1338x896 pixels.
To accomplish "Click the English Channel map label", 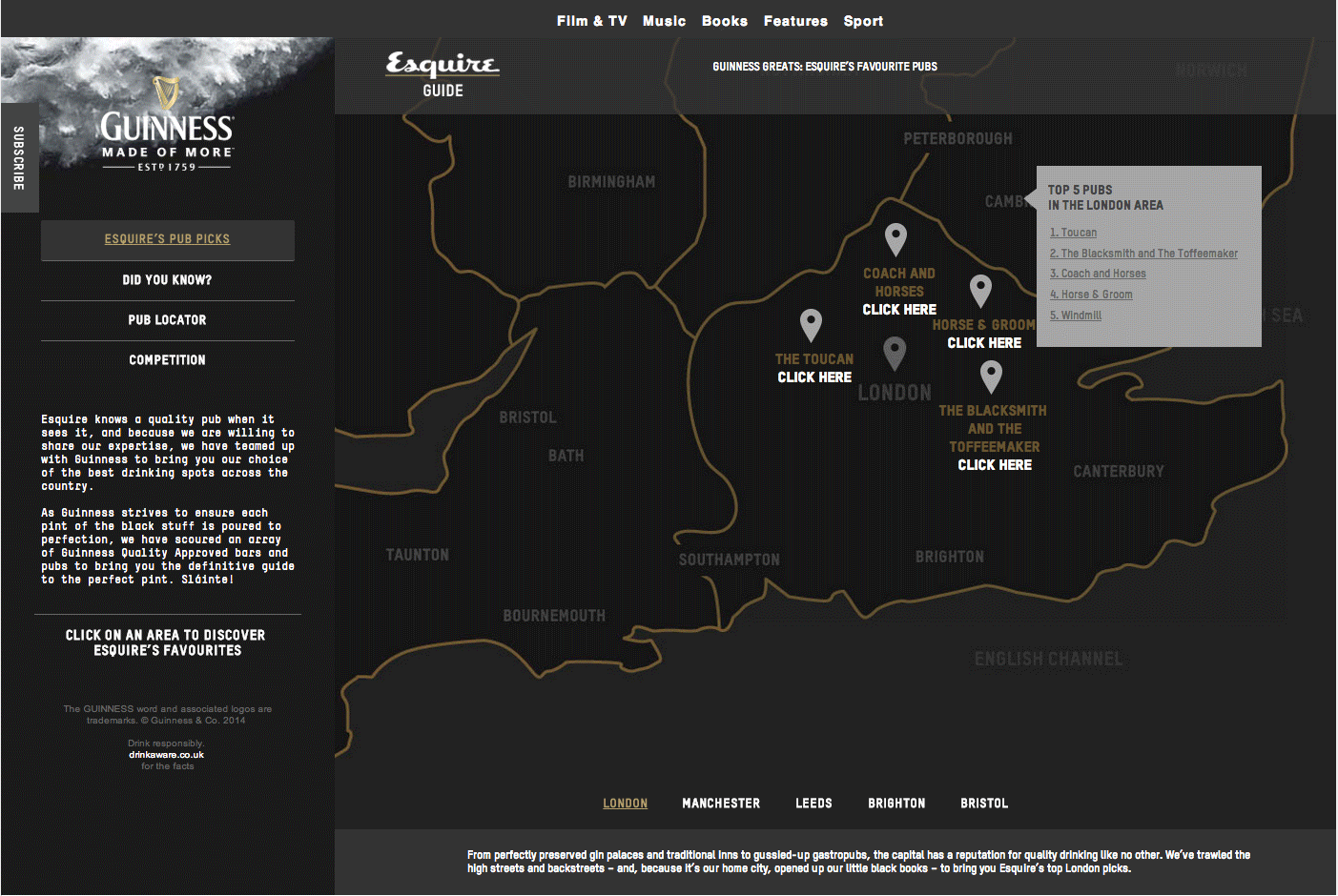I will tap(1048, 659).
